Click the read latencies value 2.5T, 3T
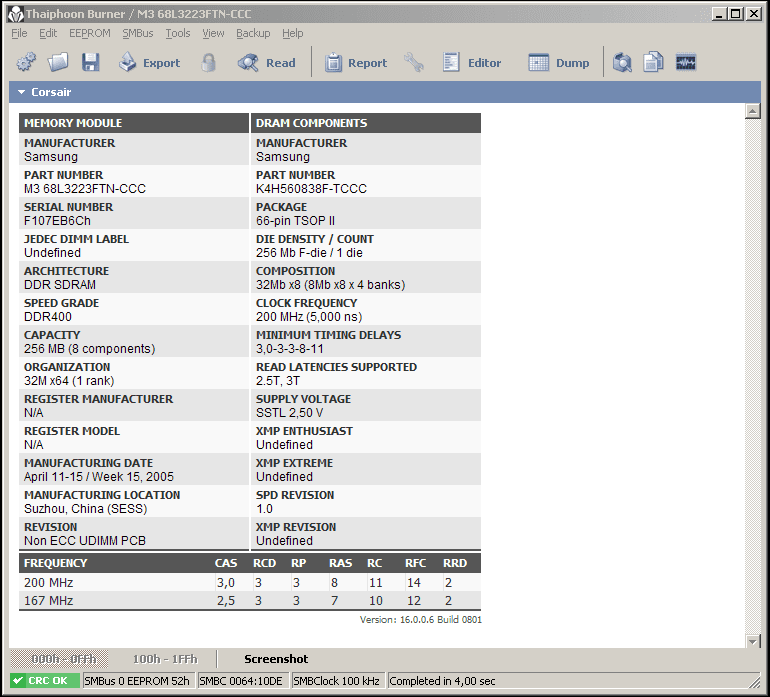This screenshot has width=770, height=697. pos(277,381)
